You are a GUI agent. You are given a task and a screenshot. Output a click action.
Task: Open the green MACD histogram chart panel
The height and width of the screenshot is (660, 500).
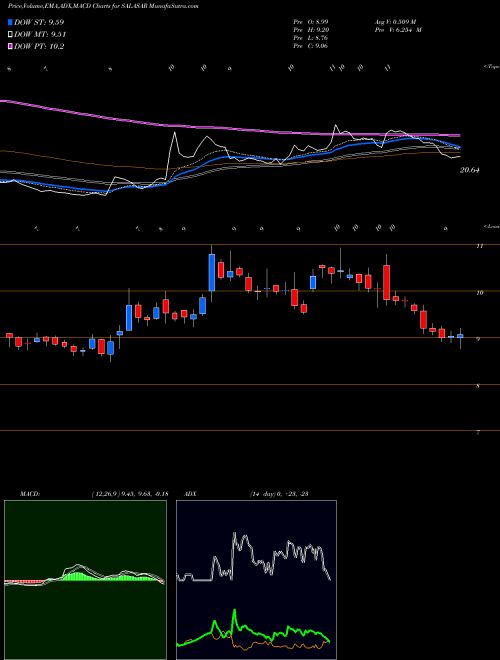pyautogui.click(x=85, y=580)
